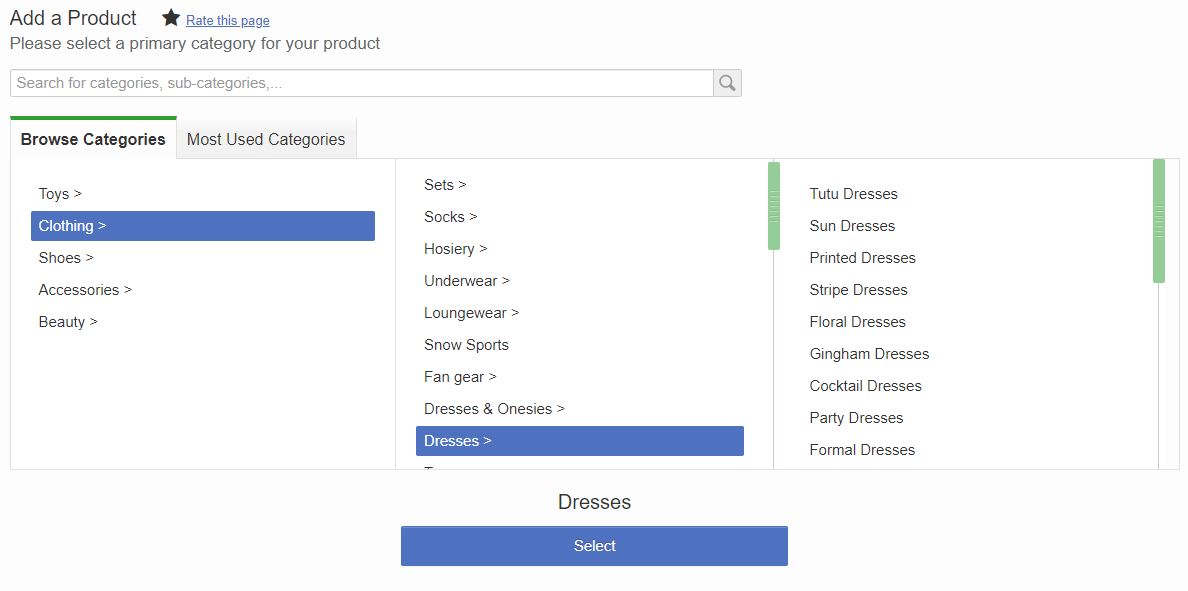Click the star icon beside Rate this page
This screenshot has width=1188, height=591.
coord(171,18)
